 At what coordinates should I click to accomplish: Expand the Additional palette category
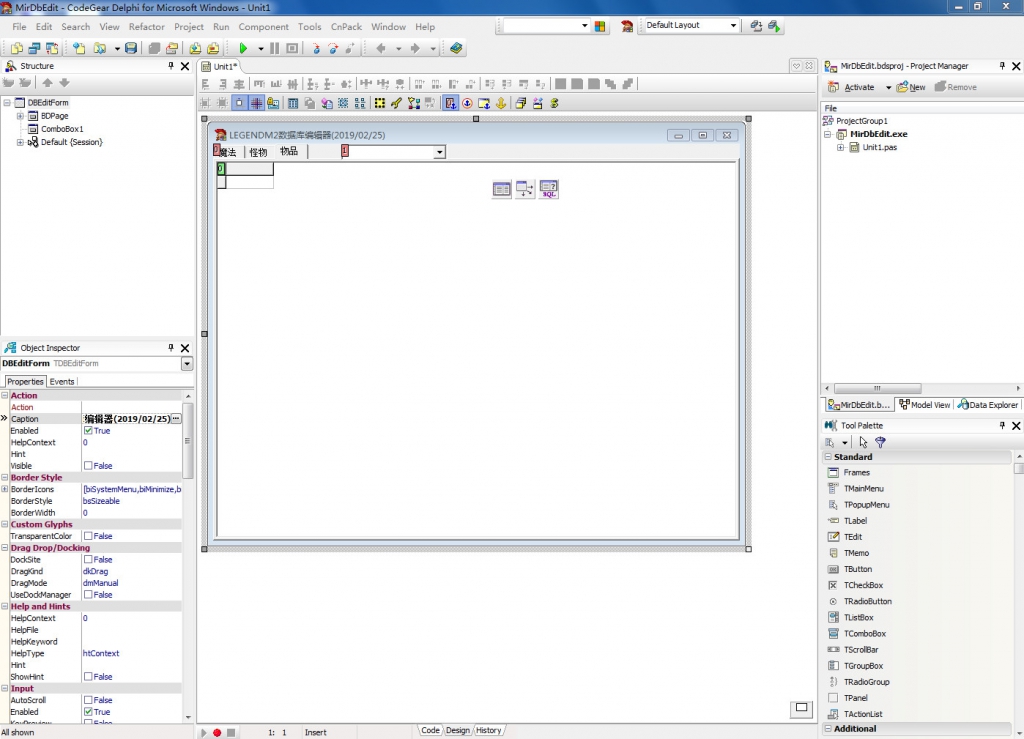tap(828, 729)
